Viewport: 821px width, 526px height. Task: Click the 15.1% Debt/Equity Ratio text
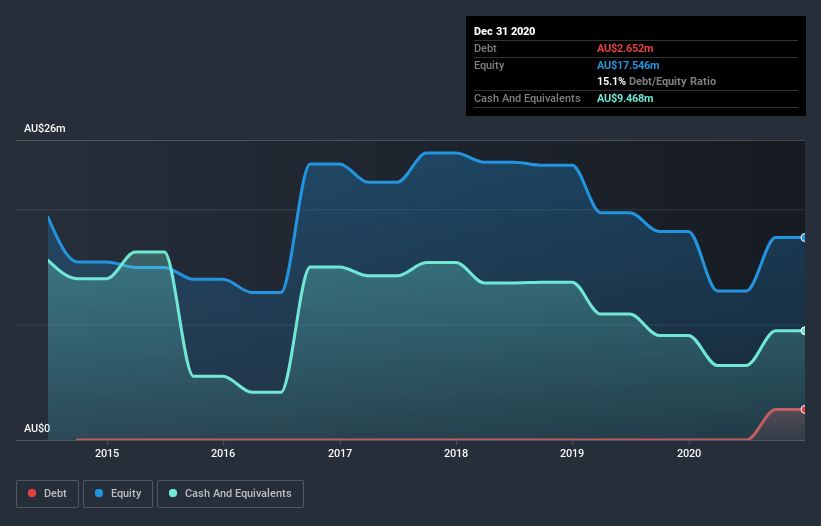657,81
